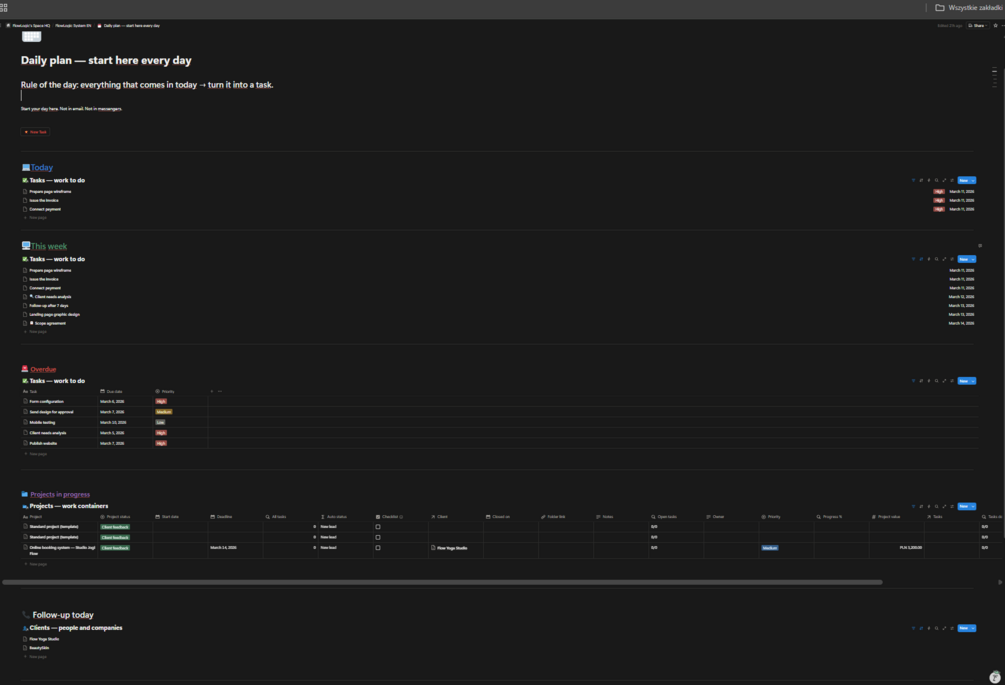Open the help button in the bottom-right corner

point(995,677)
